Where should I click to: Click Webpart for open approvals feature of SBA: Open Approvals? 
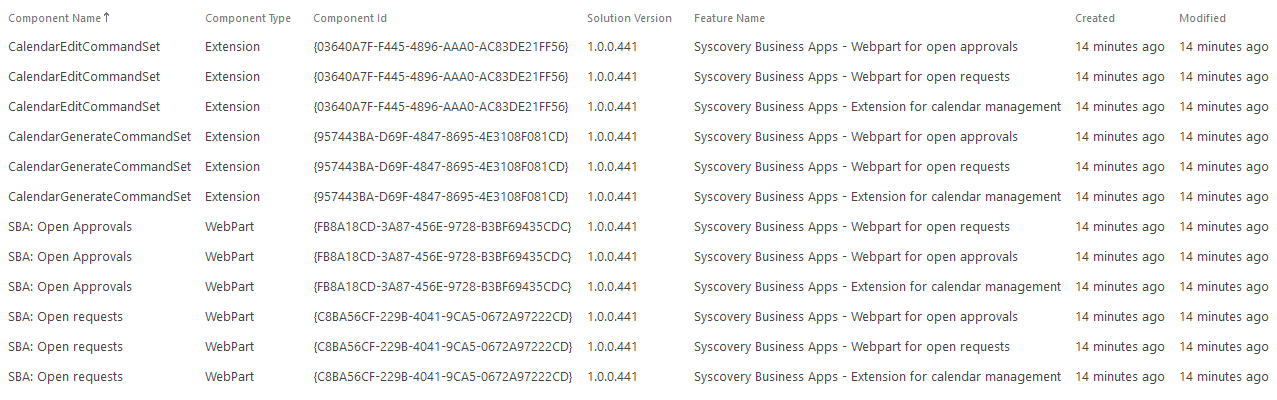[x=856, y=257]
